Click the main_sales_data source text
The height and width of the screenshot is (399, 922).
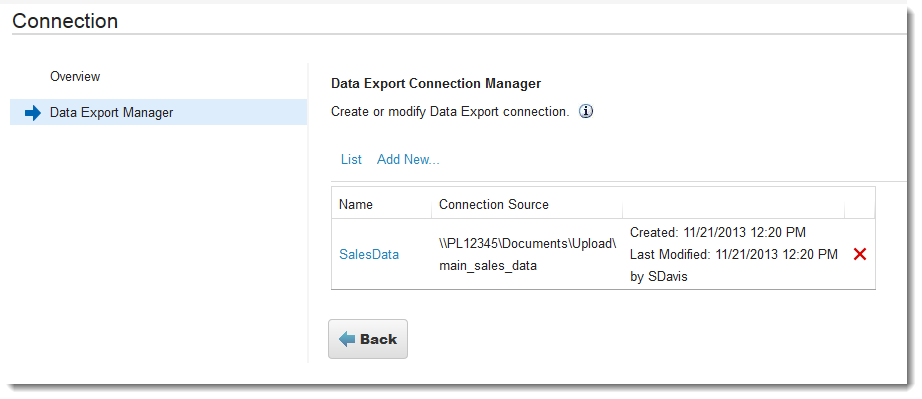click(x=488, y=266)
